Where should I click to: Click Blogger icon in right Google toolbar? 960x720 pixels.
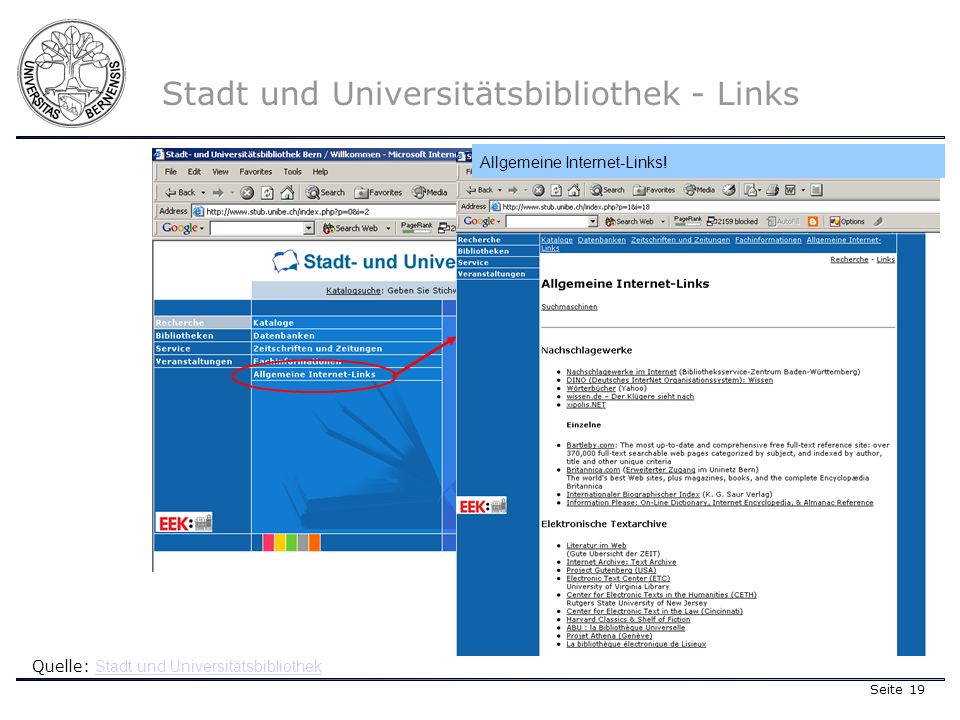point(813,222)
